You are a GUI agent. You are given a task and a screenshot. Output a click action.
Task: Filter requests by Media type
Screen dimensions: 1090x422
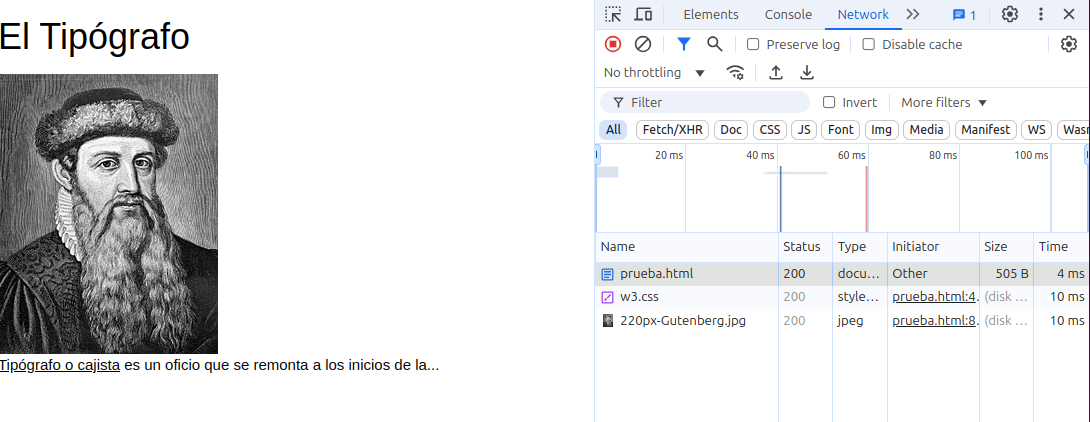click(x=927, y=130)
